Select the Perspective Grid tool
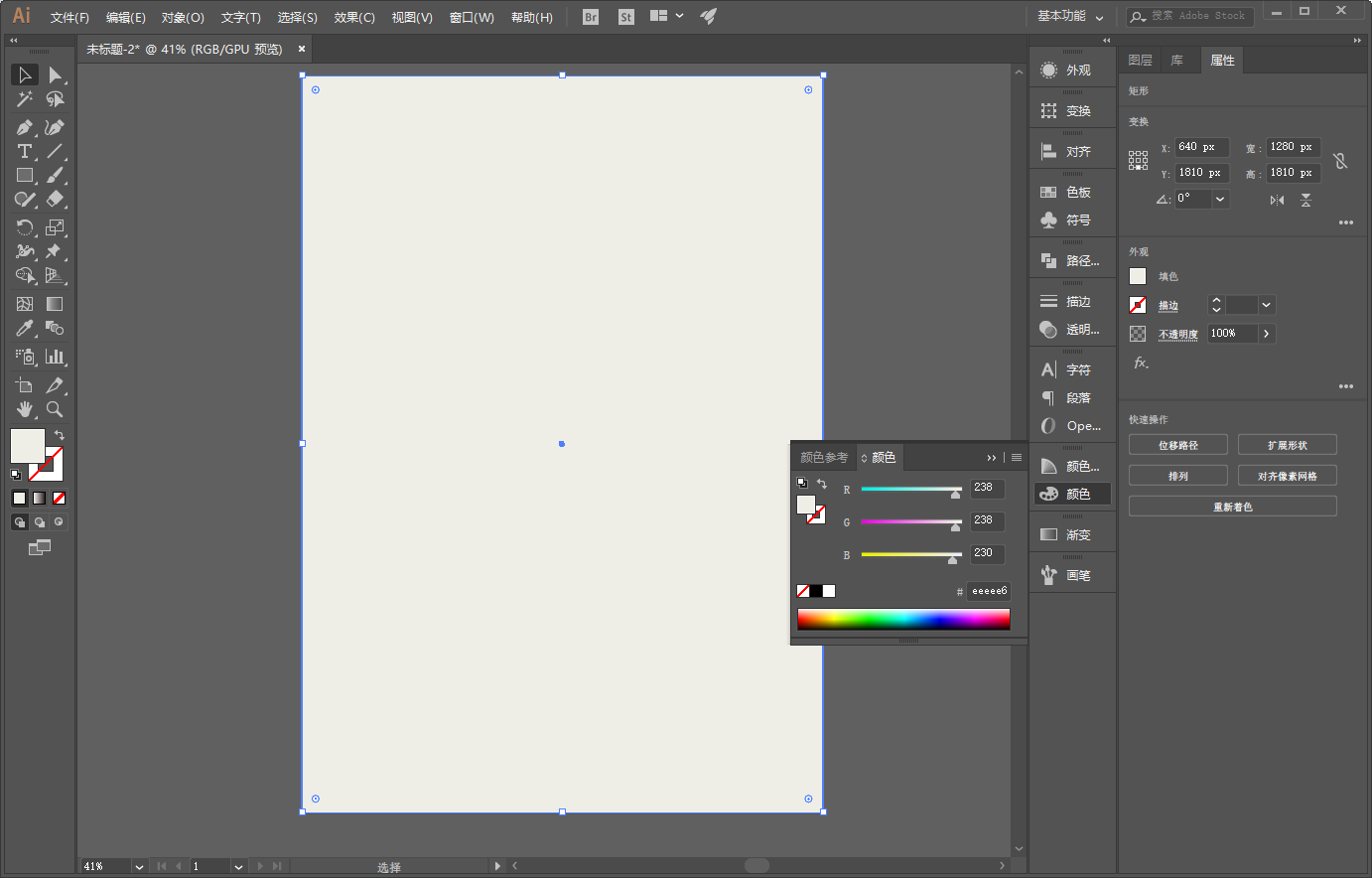This screenshot has width=1372, height=878. 55,275
